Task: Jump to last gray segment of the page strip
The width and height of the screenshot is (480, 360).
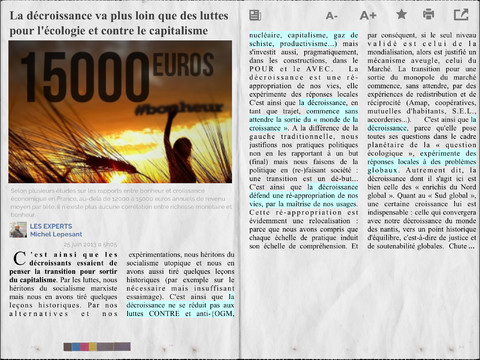Action: click(x=122, y=347)
